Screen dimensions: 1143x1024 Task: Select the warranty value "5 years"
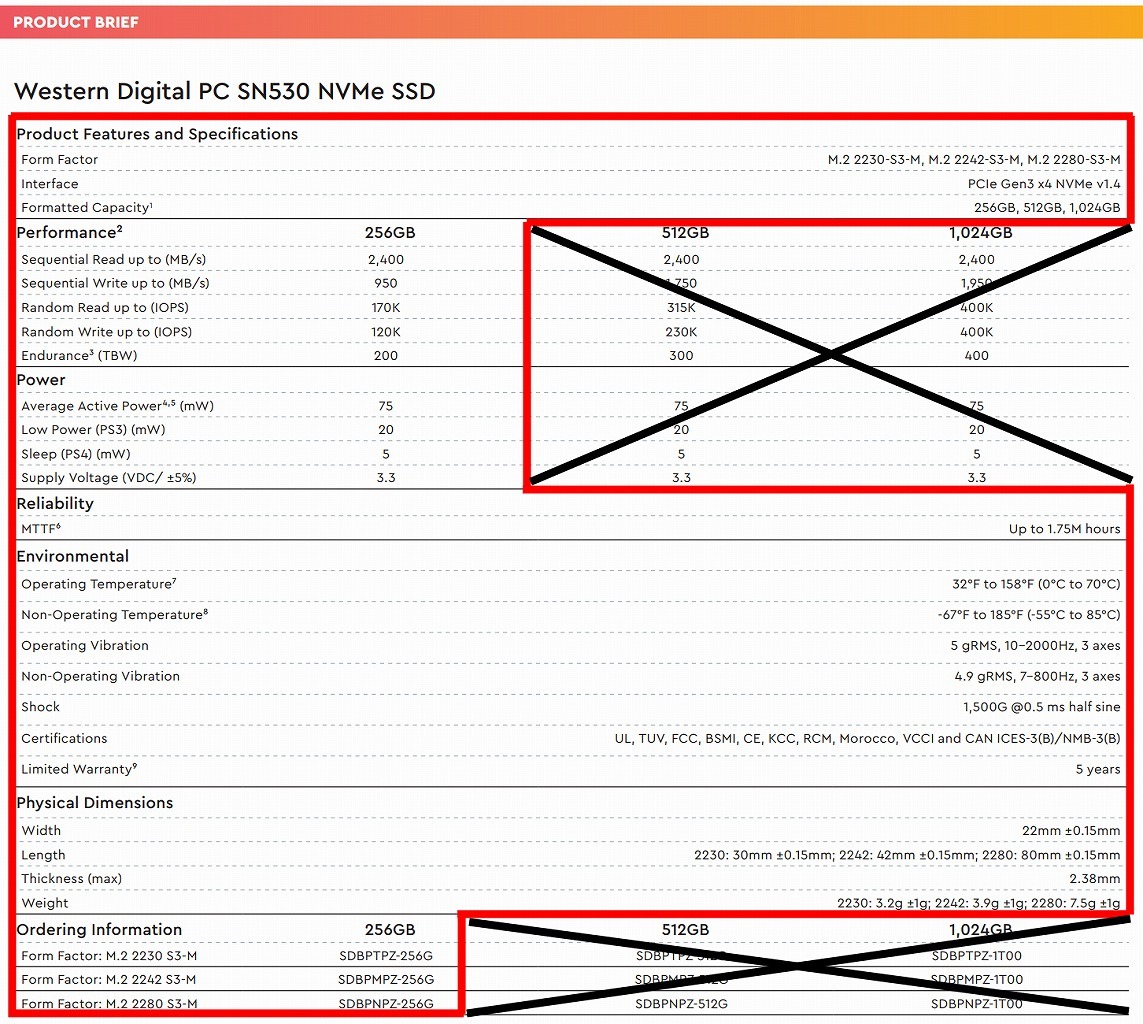tap(1098, 770)
